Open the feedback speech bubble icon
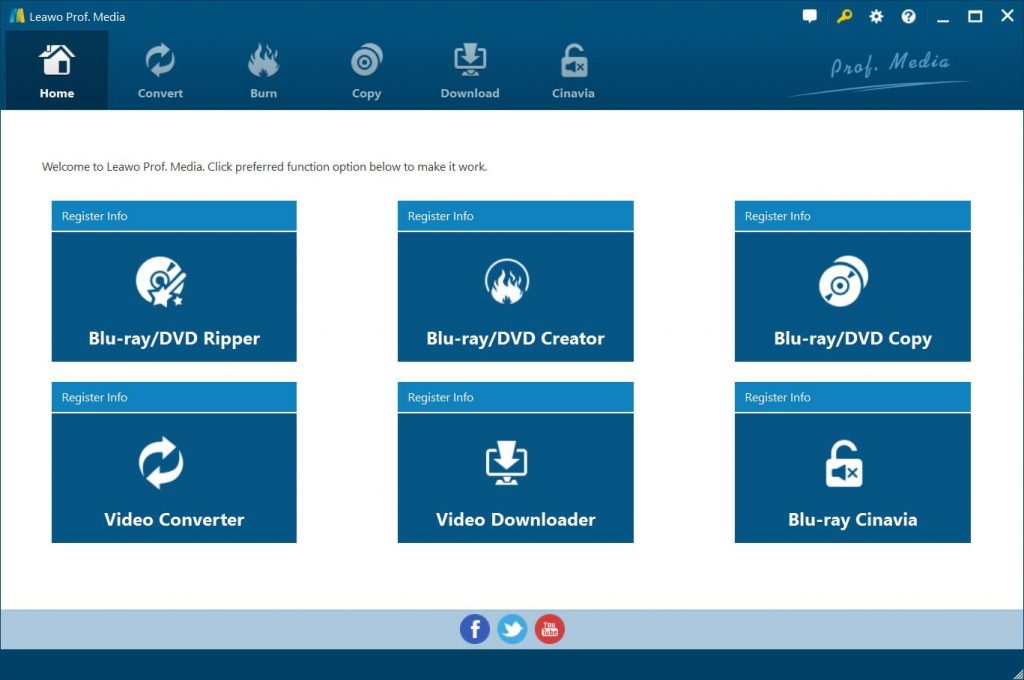Screen dimensions: 1024x680 [x=810, y=17]
